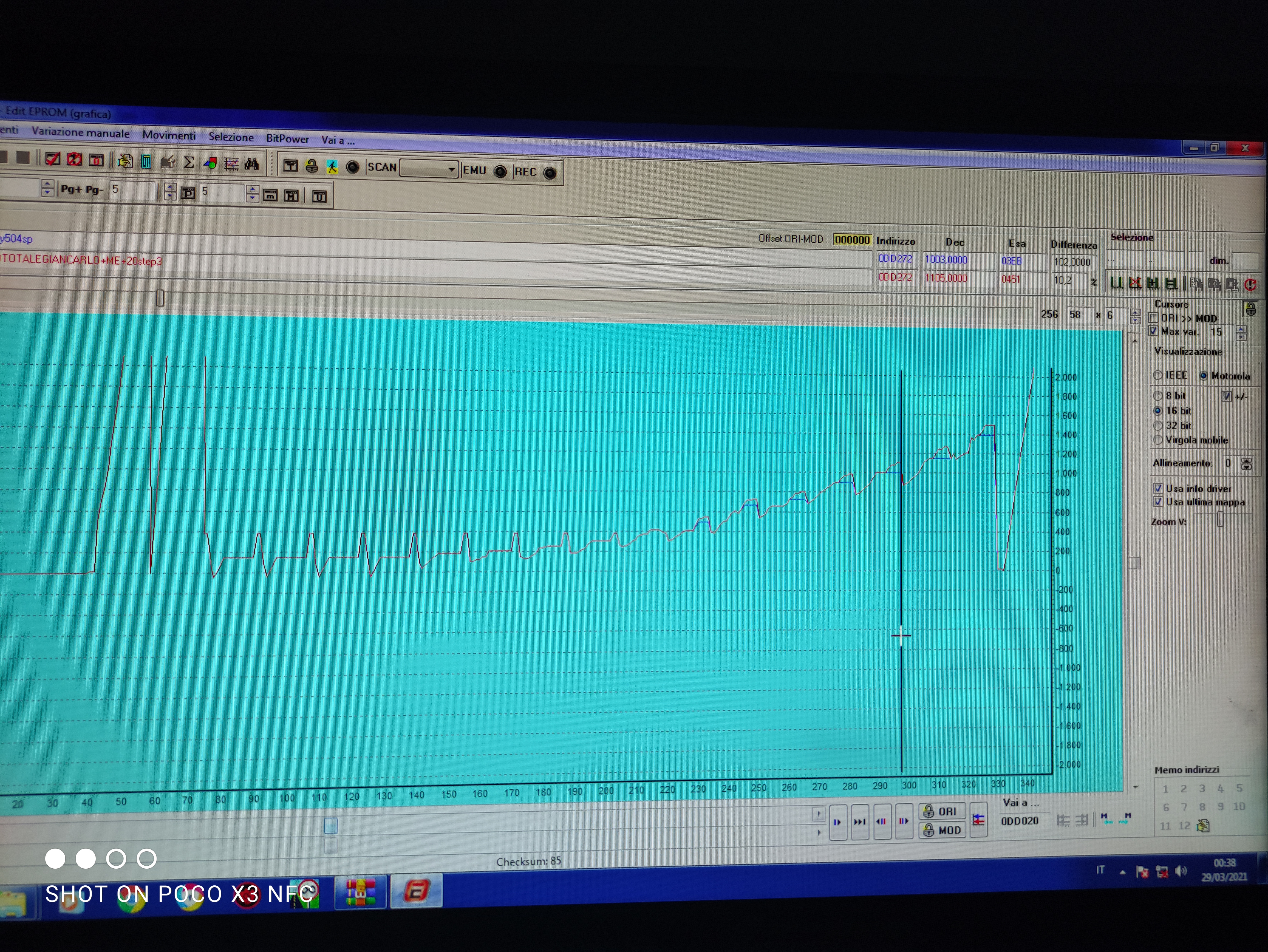Screen dimensions: 1268x952
Task: Toggle the Max var. checkbox
Action: tap(1153, 331)
